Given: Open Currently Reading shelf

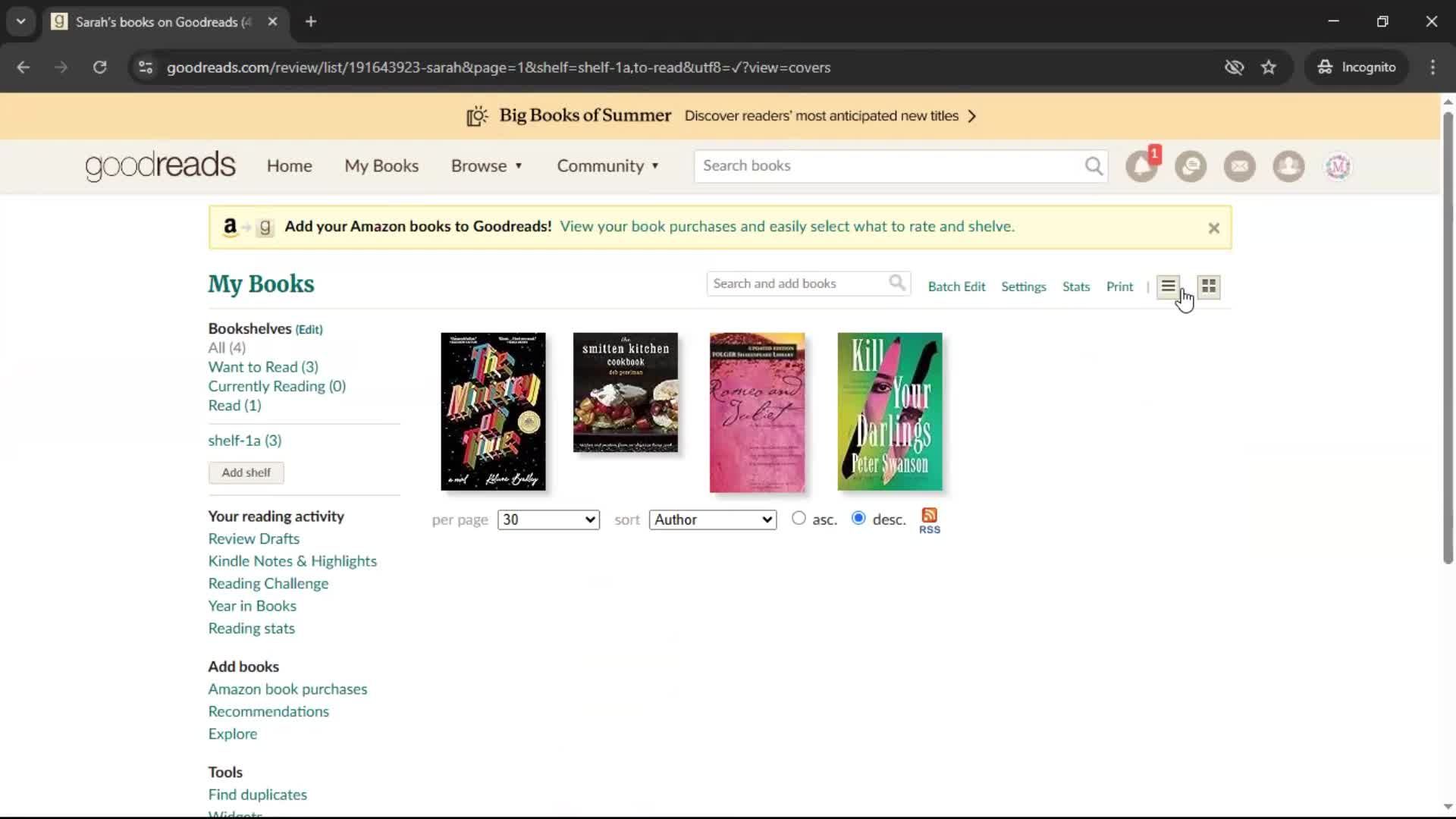Looking at the screenshot, I should (x=277, y=387).
